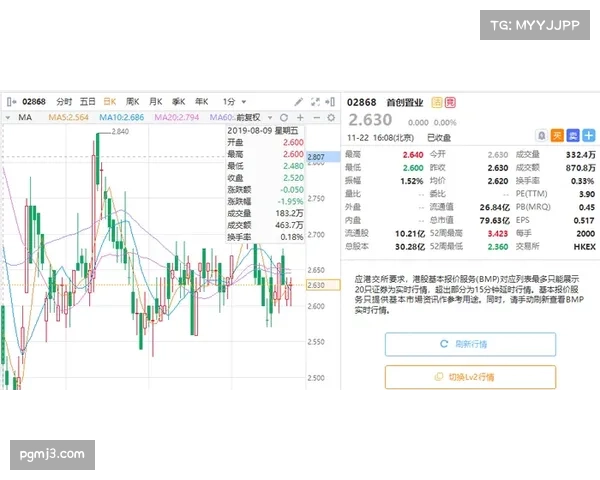Click the EPS value 0.517
The height and width of the screenshot is (480, 600).
[x=584, y=220]
